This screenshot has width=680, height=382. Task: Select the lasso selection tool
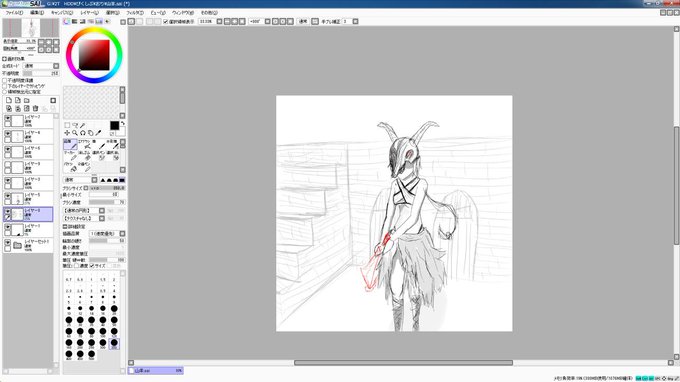75,125
